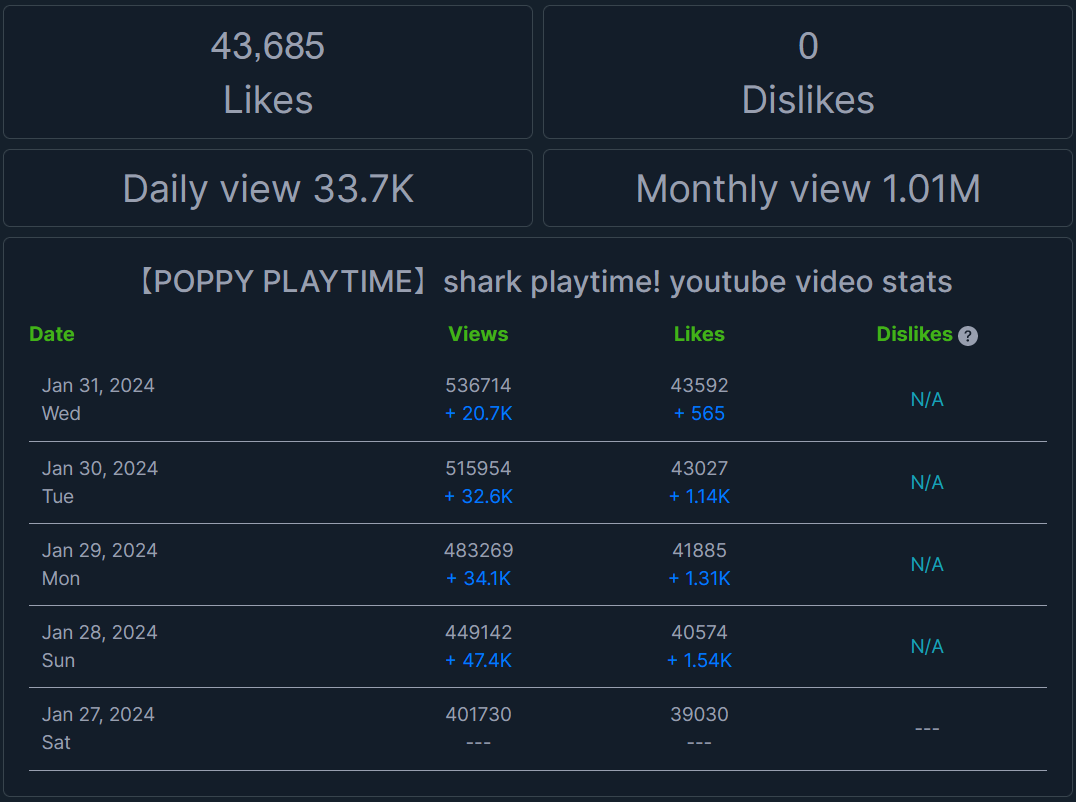Click the Jan 29, 2024 date cell
Image resolution: width=1076 pixels, height=802 pixels.
tap(100, 550)
